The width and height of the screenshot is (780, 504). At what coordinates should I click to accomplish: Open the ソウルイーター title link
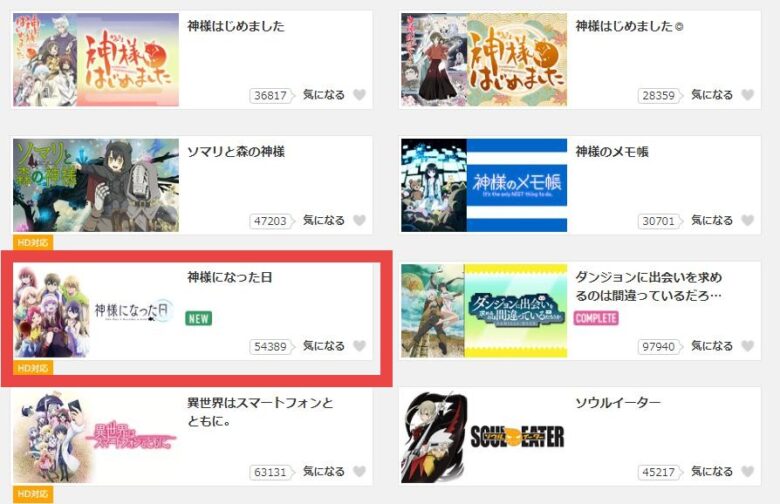[x=618, y=403]
